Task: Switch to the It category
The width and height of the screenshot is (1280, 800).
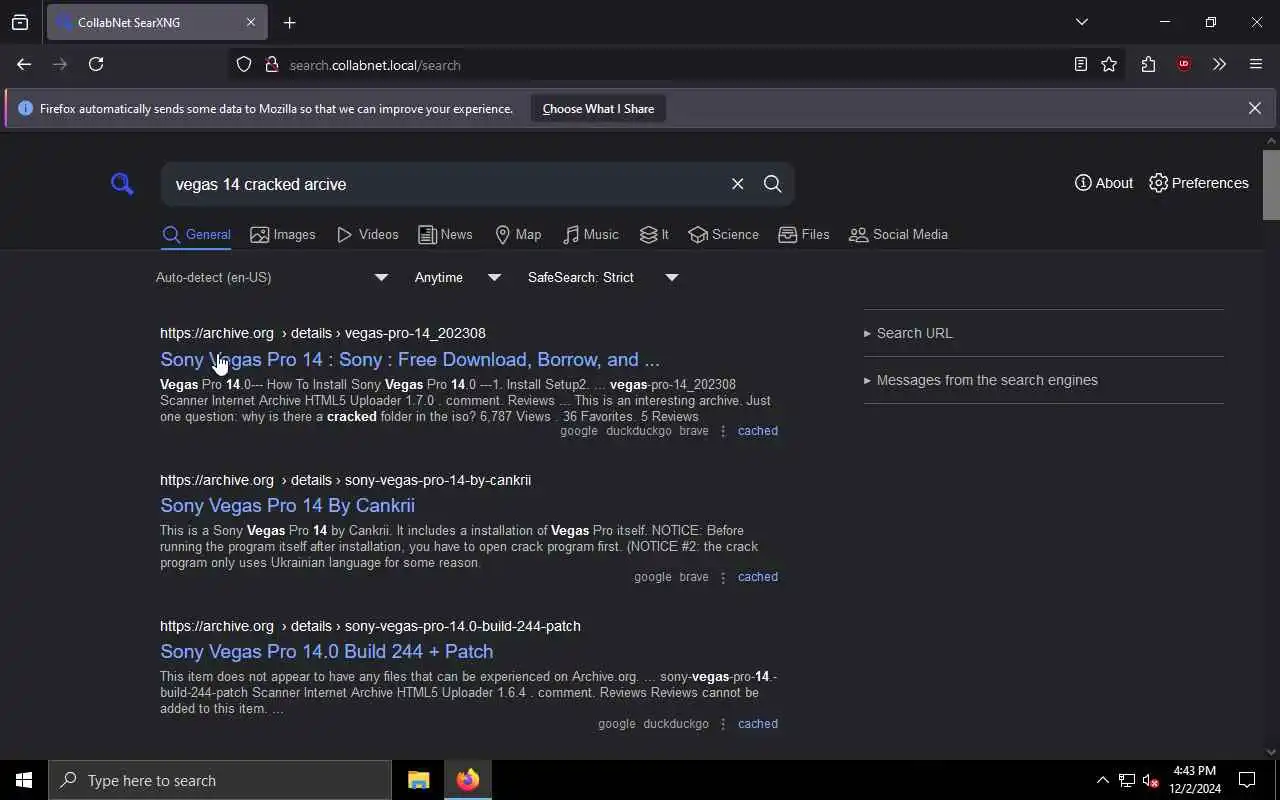Action: [654, 234]
